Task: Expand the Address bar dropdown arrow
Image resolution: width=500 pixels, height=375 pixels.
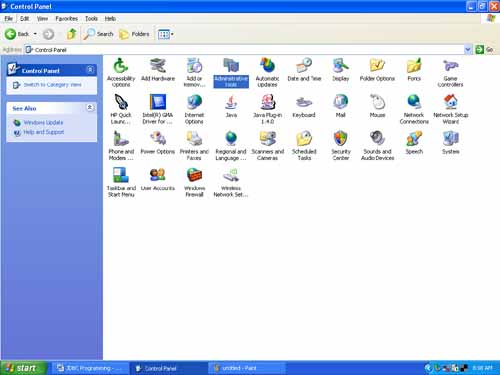Action: pyautogui.click(x=468, y=50)
